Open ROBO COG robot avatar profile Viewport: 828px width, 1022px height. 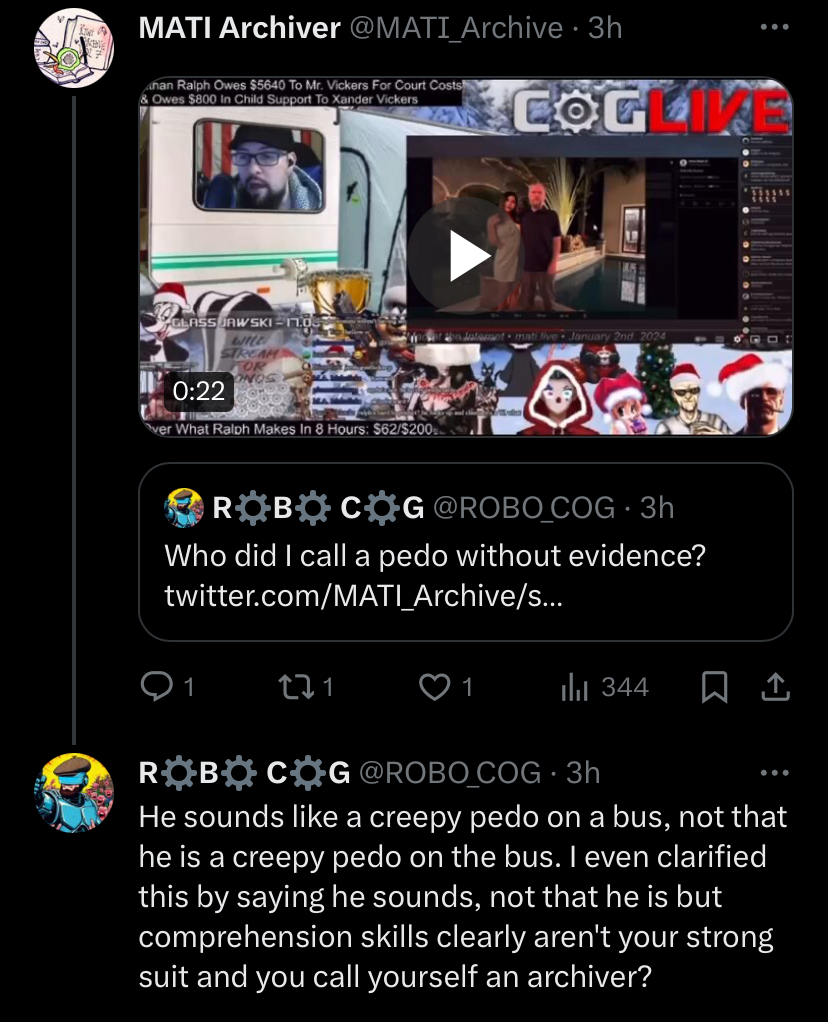(x=74, y=793)
